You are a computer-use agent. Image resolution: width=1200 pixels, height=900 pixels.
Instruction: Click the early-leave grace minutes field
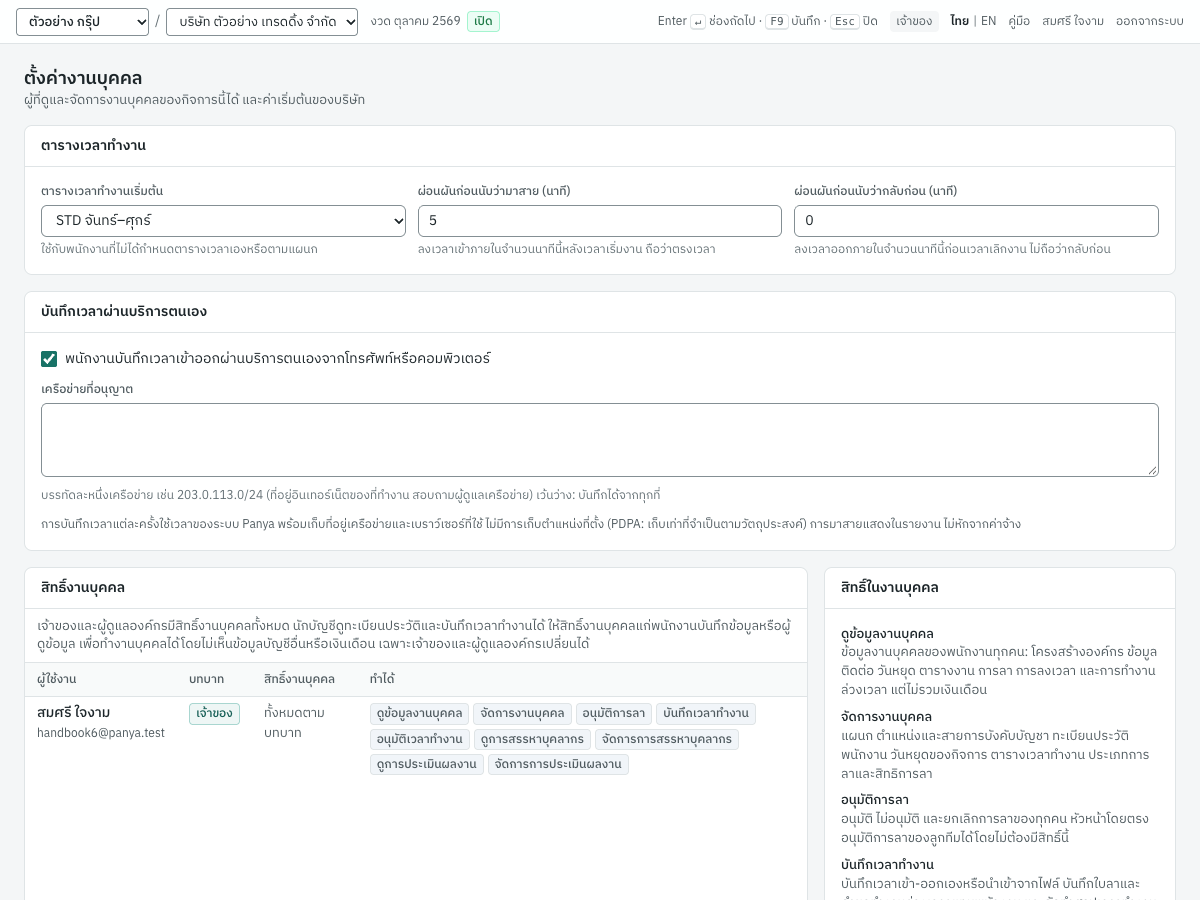tap(976, 221)
